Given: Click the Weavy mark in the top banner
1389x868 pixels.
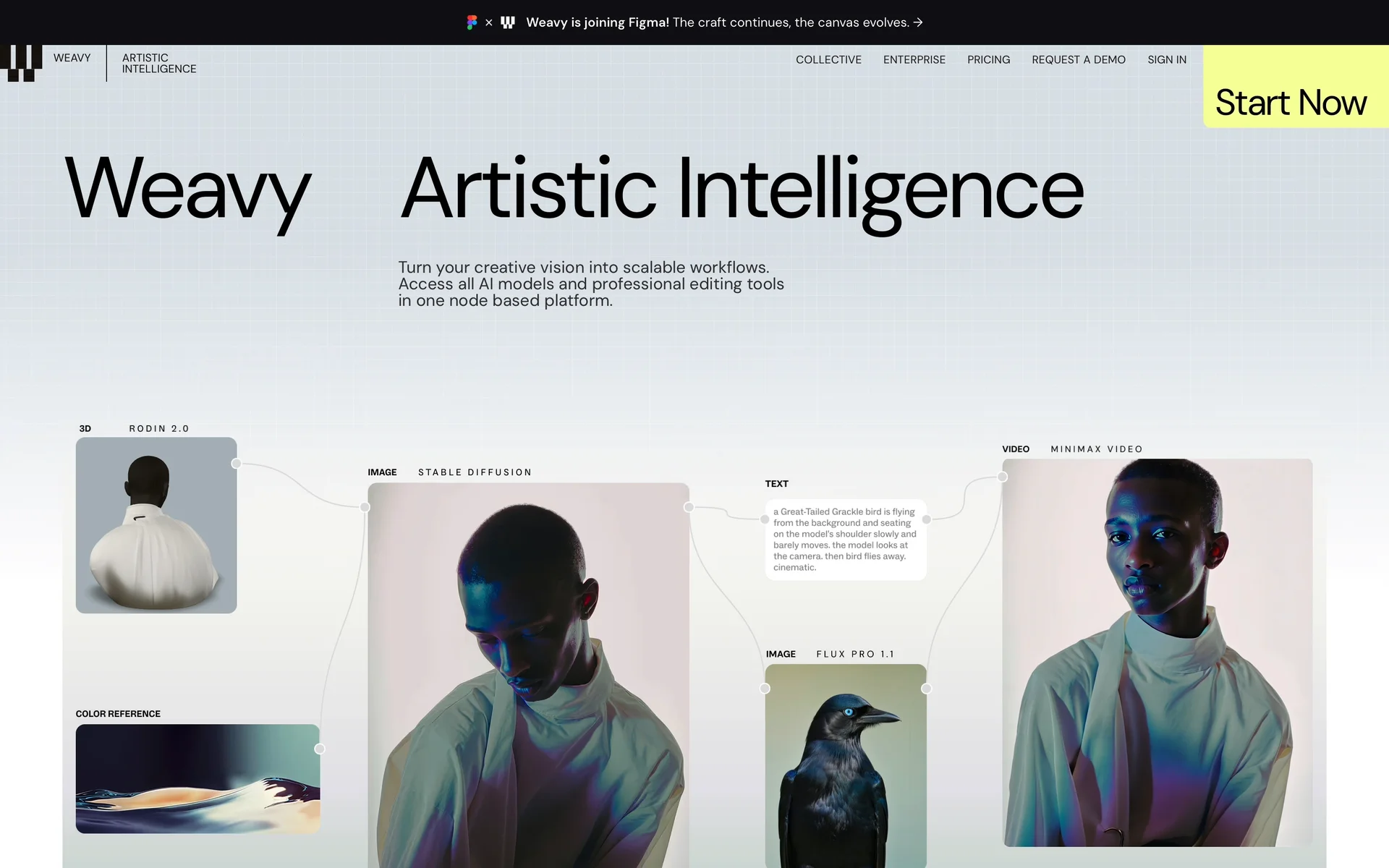Looking at the screenshot, I should pos(508,22).
